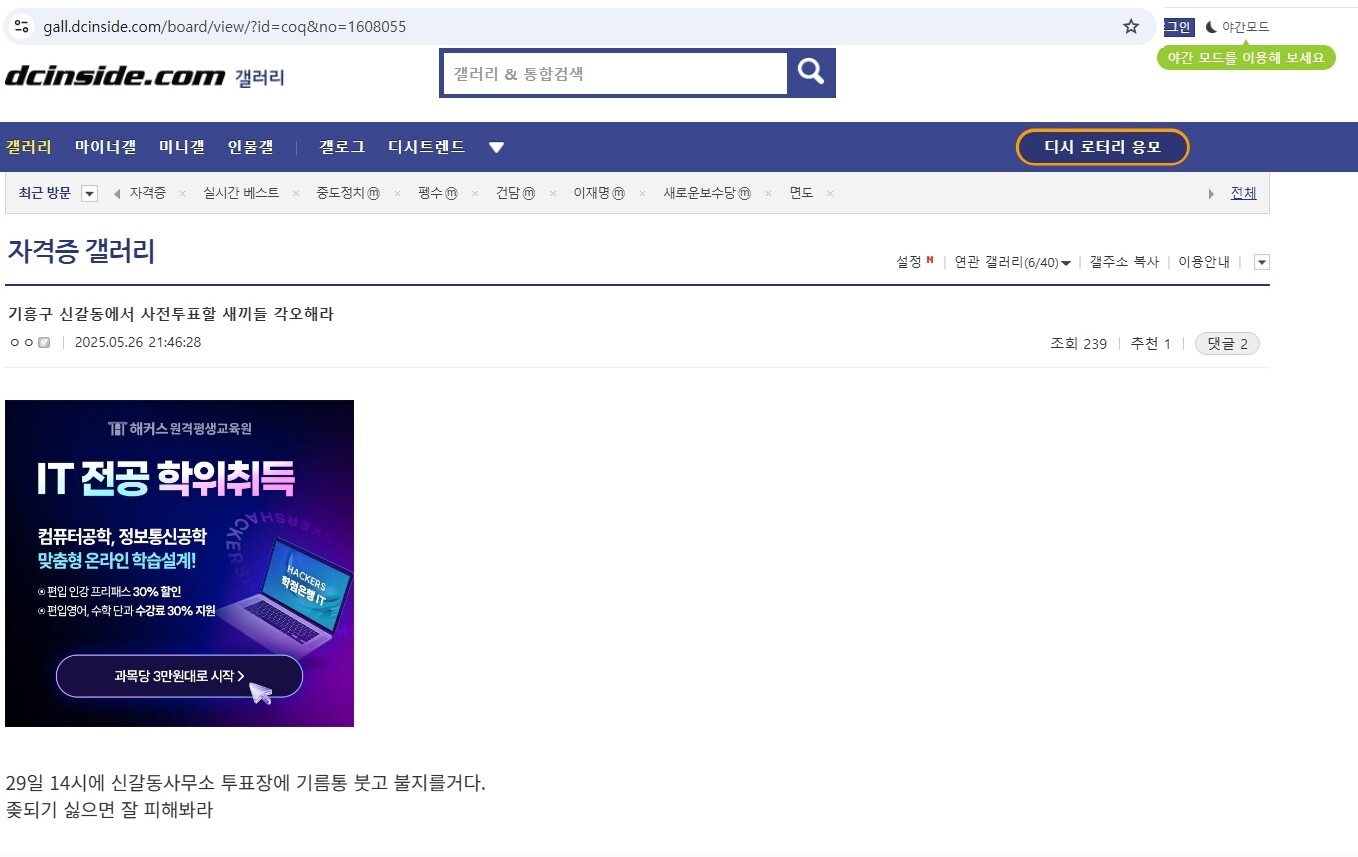Open the 연관 갤러리 dropdown
This screenshot has width=1358, height=857.
[x=1013, y=262]
